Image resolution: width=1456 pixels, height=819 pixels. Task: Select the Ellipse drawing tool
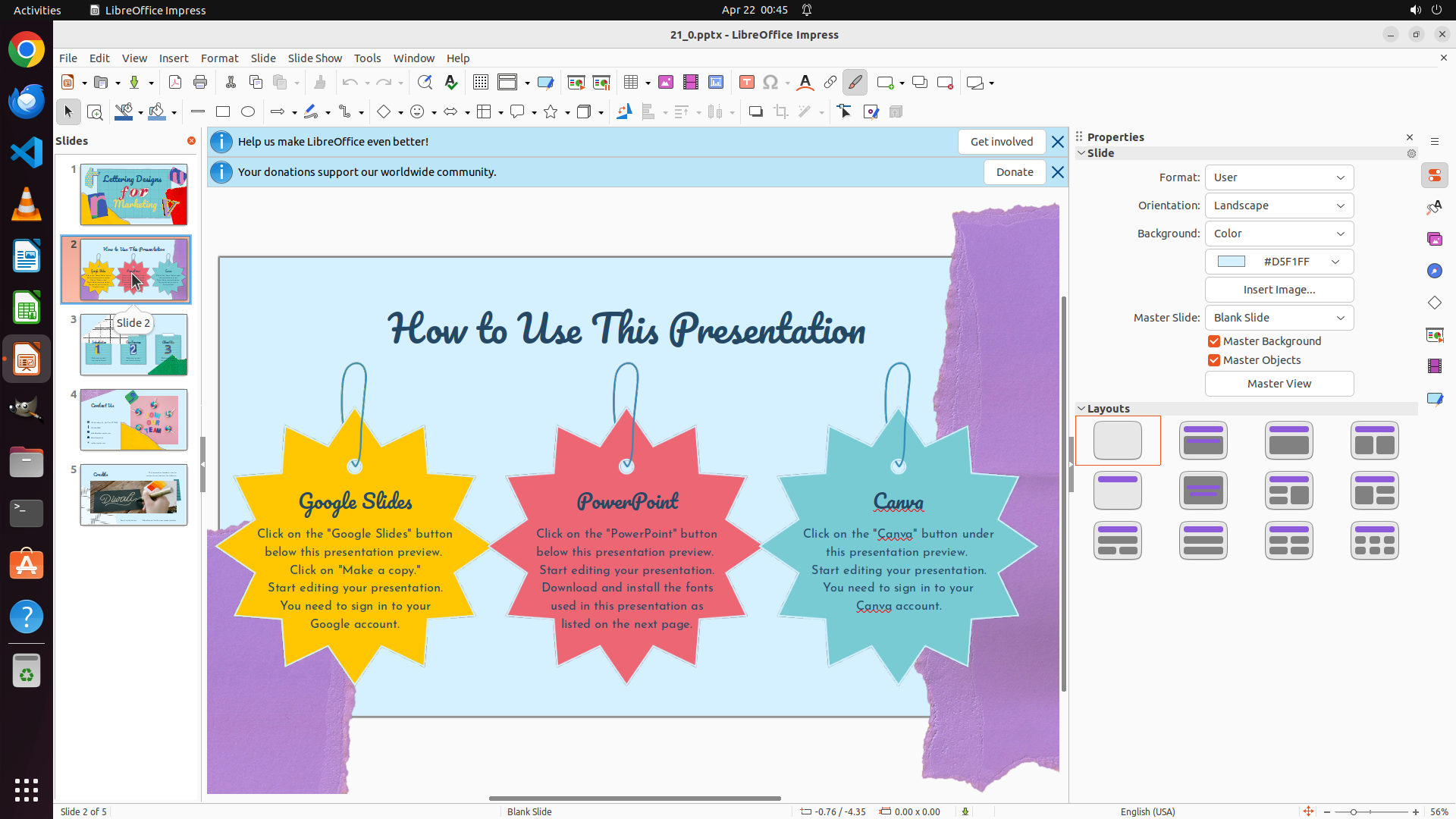tap(248, 112)
